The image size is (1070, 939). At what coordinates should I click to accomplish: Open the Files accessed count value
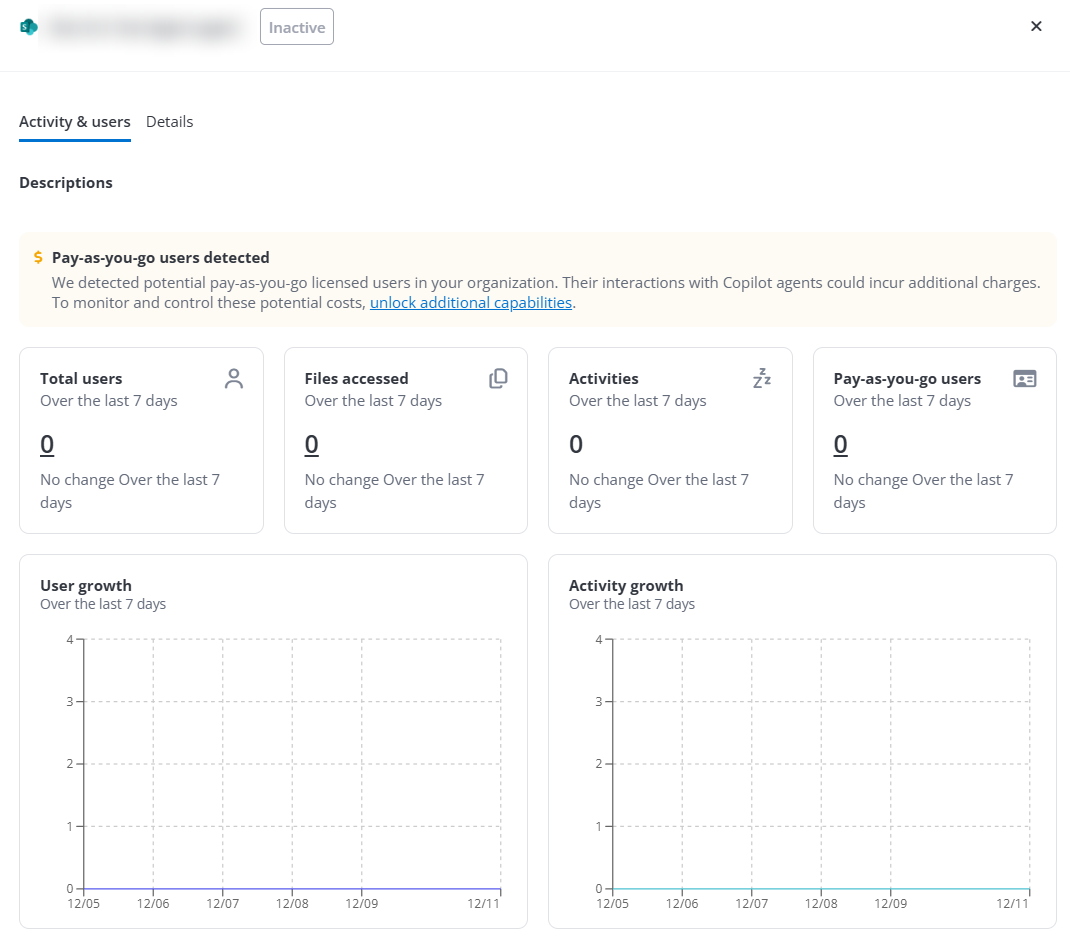[x=311, y=444]
